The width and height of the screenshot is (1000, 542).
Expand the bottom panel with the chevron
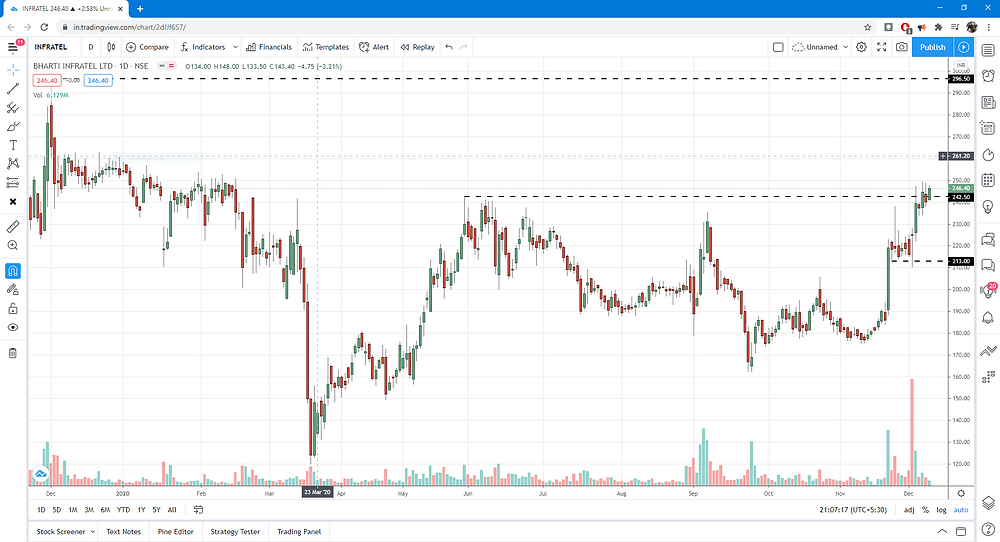click(942, 531)
